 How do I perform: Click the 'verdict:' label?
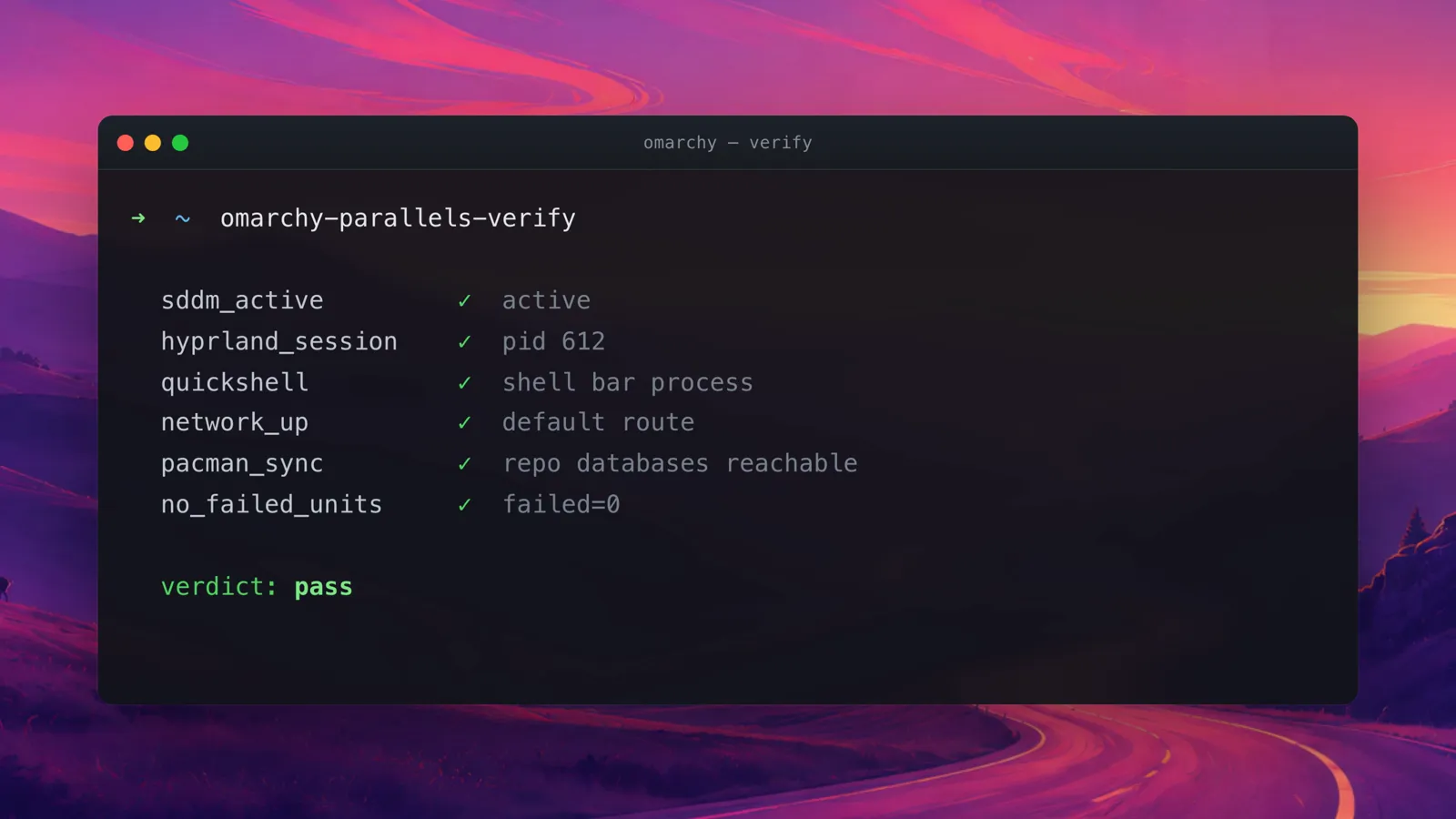[x=219, y=587]
